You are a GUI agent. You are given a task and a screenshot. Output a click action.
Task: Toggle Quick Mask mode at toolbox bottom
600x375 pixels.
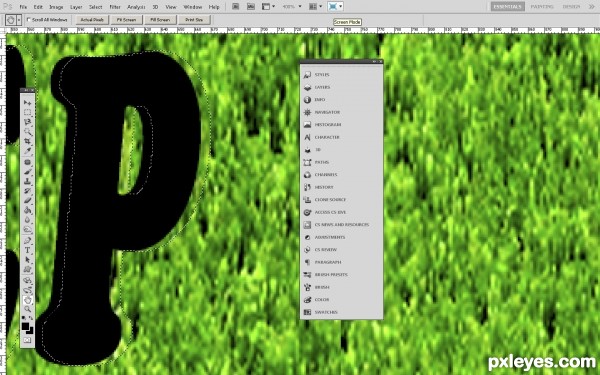28,340
